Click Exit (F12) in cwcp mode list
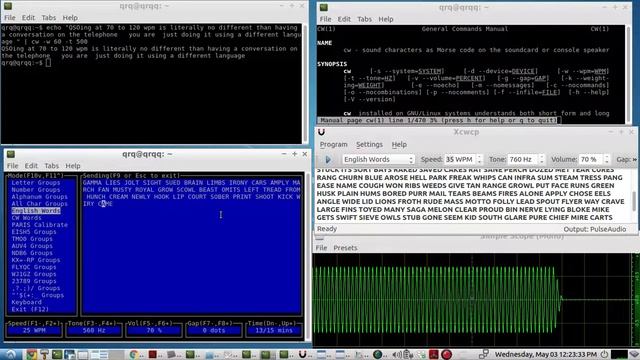The image size is (640, 360). [x=30, y=309]
